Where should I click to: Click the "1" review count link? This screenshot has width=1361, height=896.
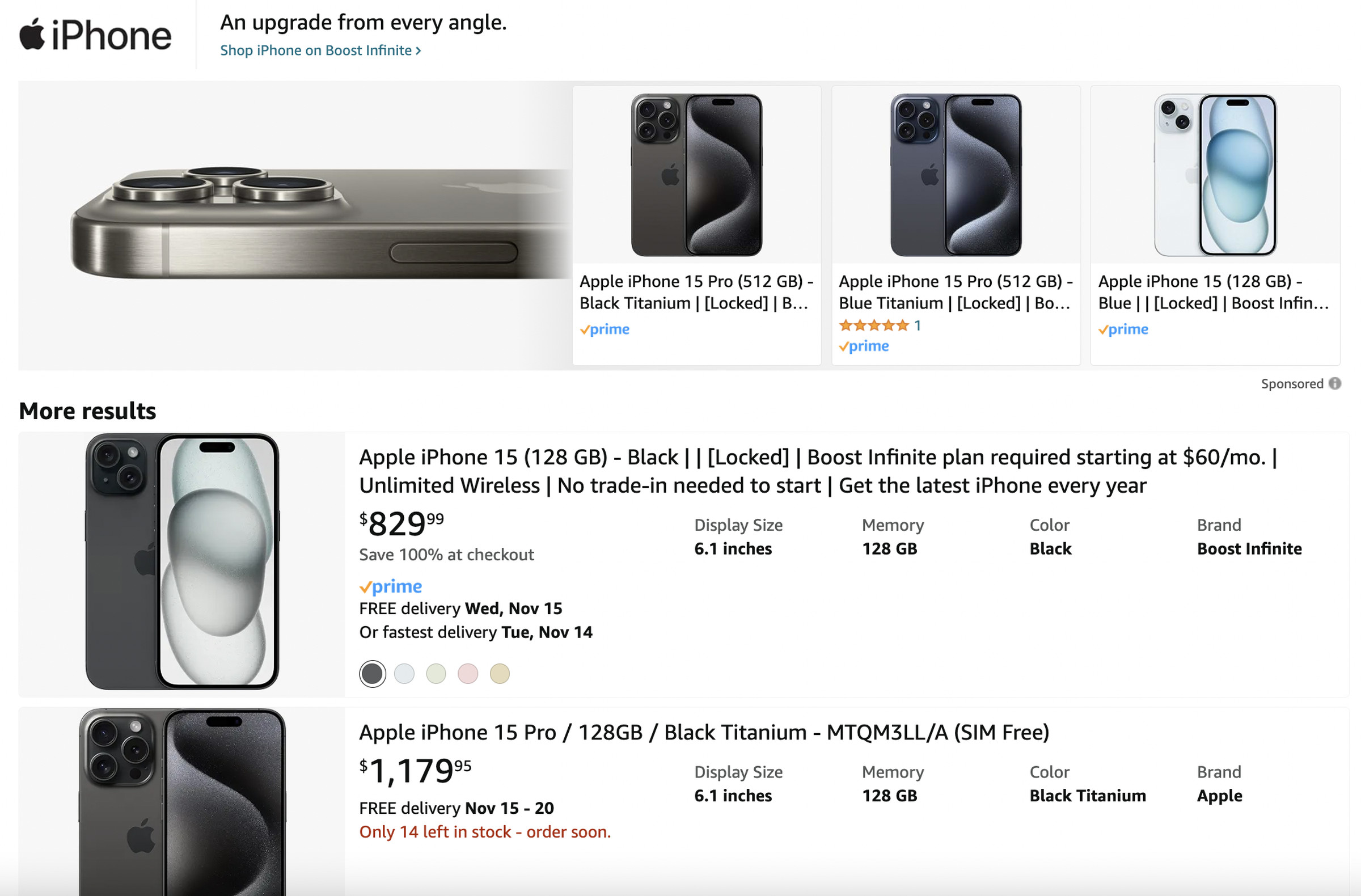(918, 325)
